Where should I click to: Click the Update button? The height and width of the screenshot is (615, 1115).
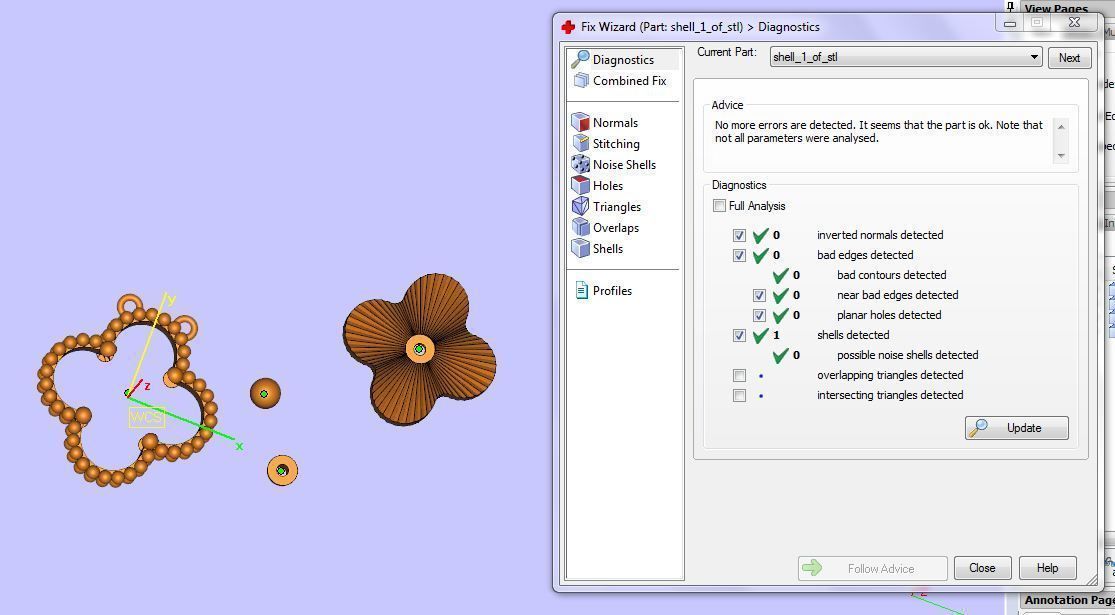[1016, 428]
